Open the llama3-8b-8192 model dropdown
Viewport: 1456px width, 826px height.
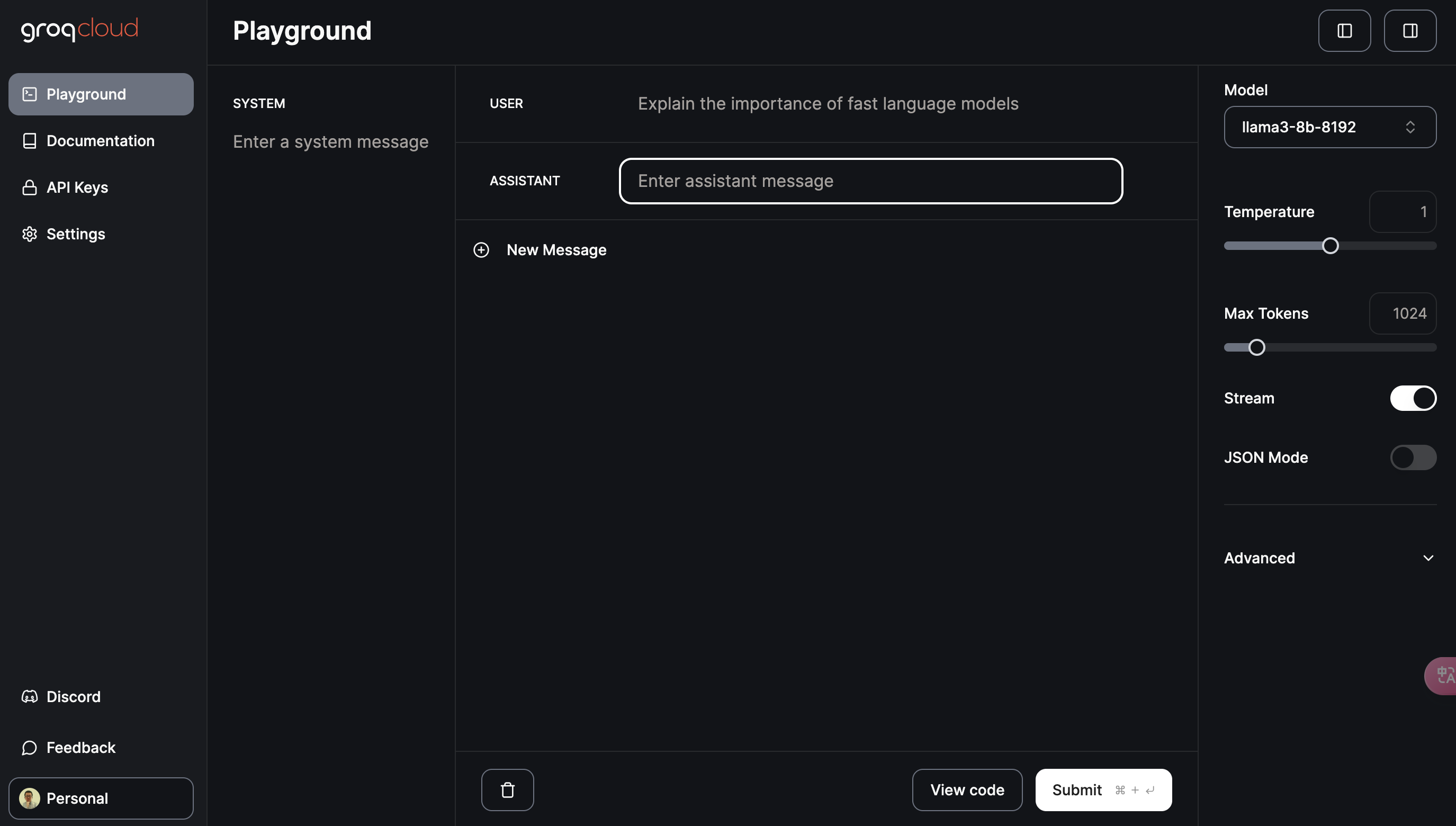(1330, 127)
